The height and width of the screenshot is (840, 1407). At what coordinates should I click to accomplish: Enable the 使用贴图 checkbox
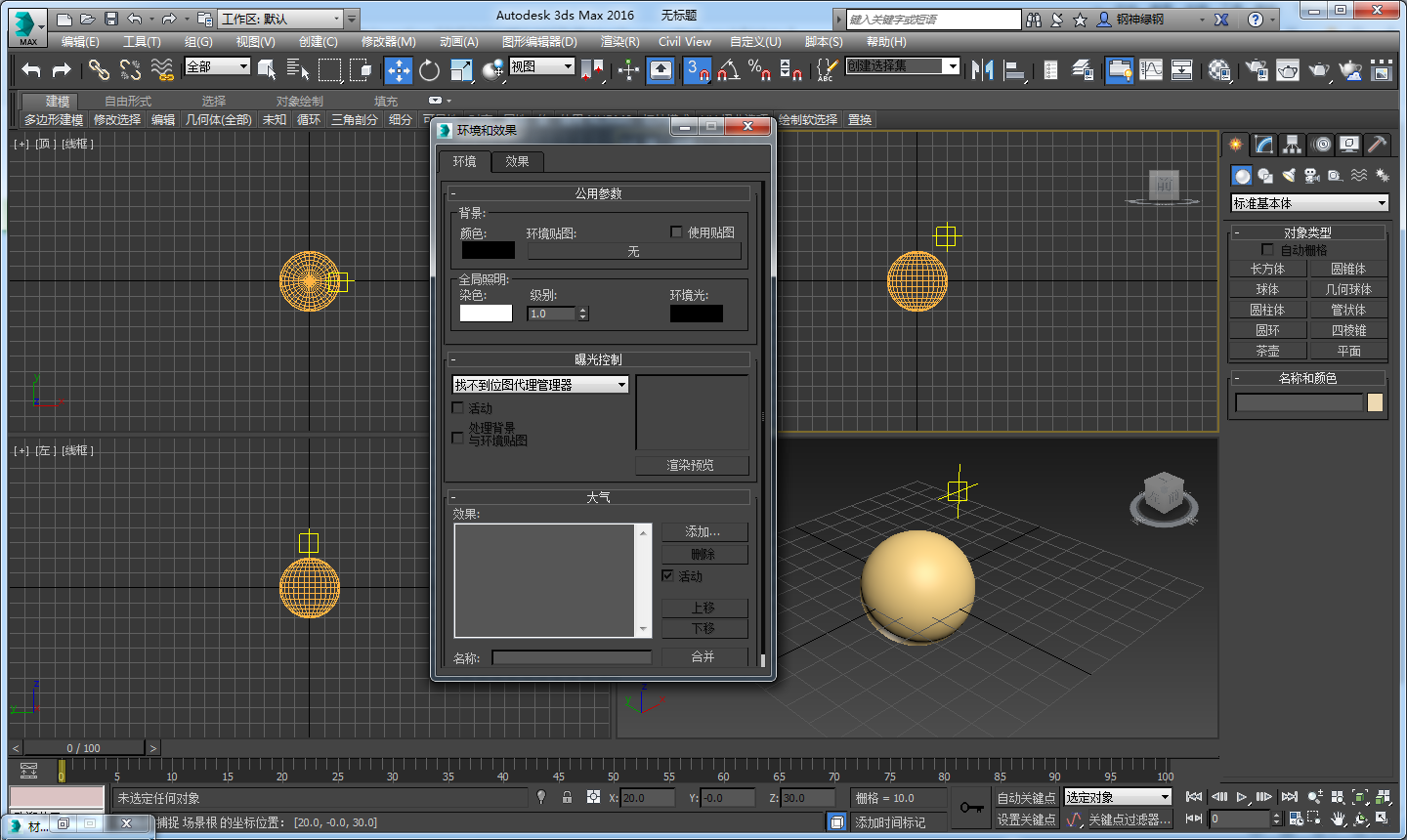pyautogui.click(x=676, y=232)
